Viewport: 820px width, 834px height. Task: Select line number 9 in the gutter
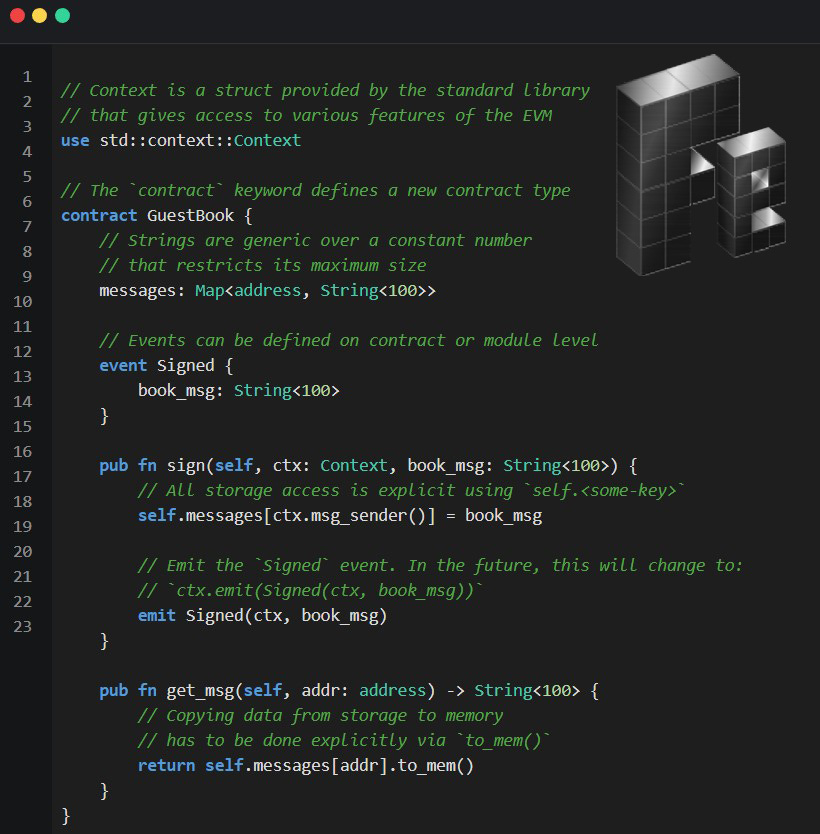pyautogui.click(x=27, y=277)
